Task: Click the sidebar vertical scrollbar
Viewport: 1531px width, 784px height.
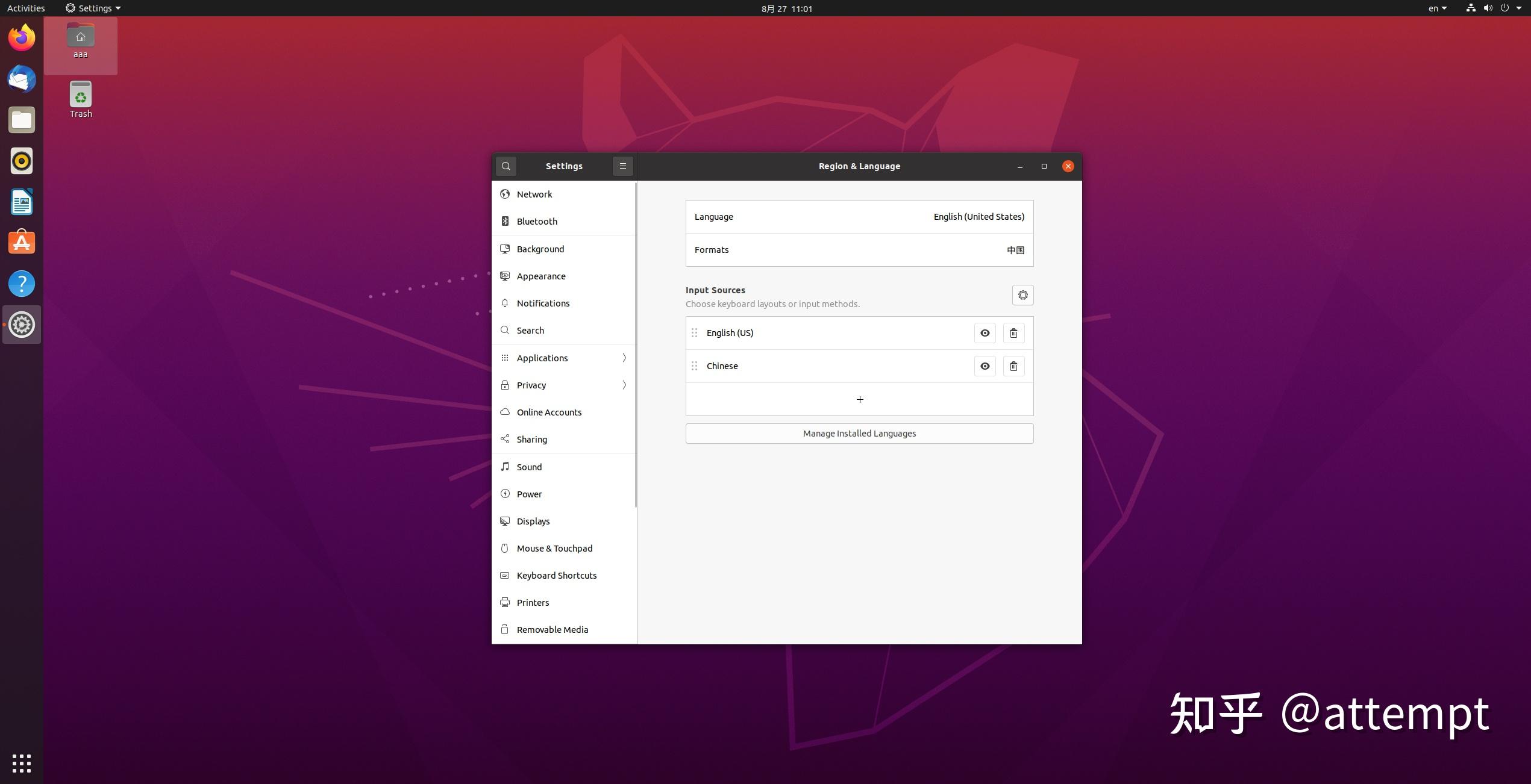Action: (636, 344)
